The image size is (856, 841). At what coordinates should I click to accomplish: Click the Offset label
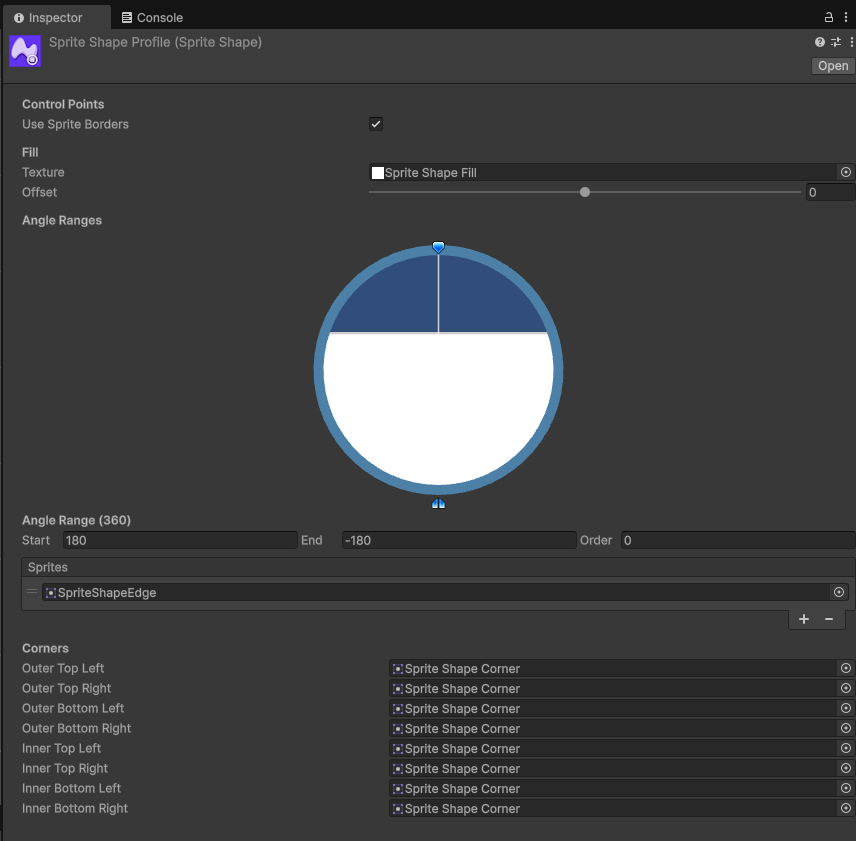(x=39, y=192)
